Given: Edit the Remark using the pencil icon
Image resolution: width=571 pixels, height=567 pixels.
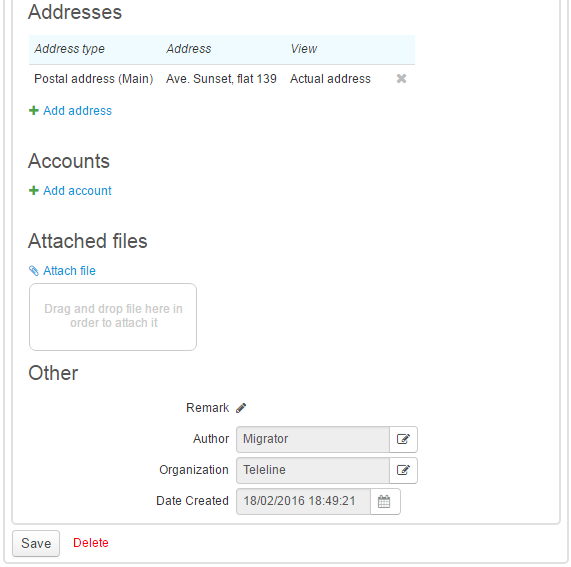Looking at the screenshot, I should coord(241,408).
